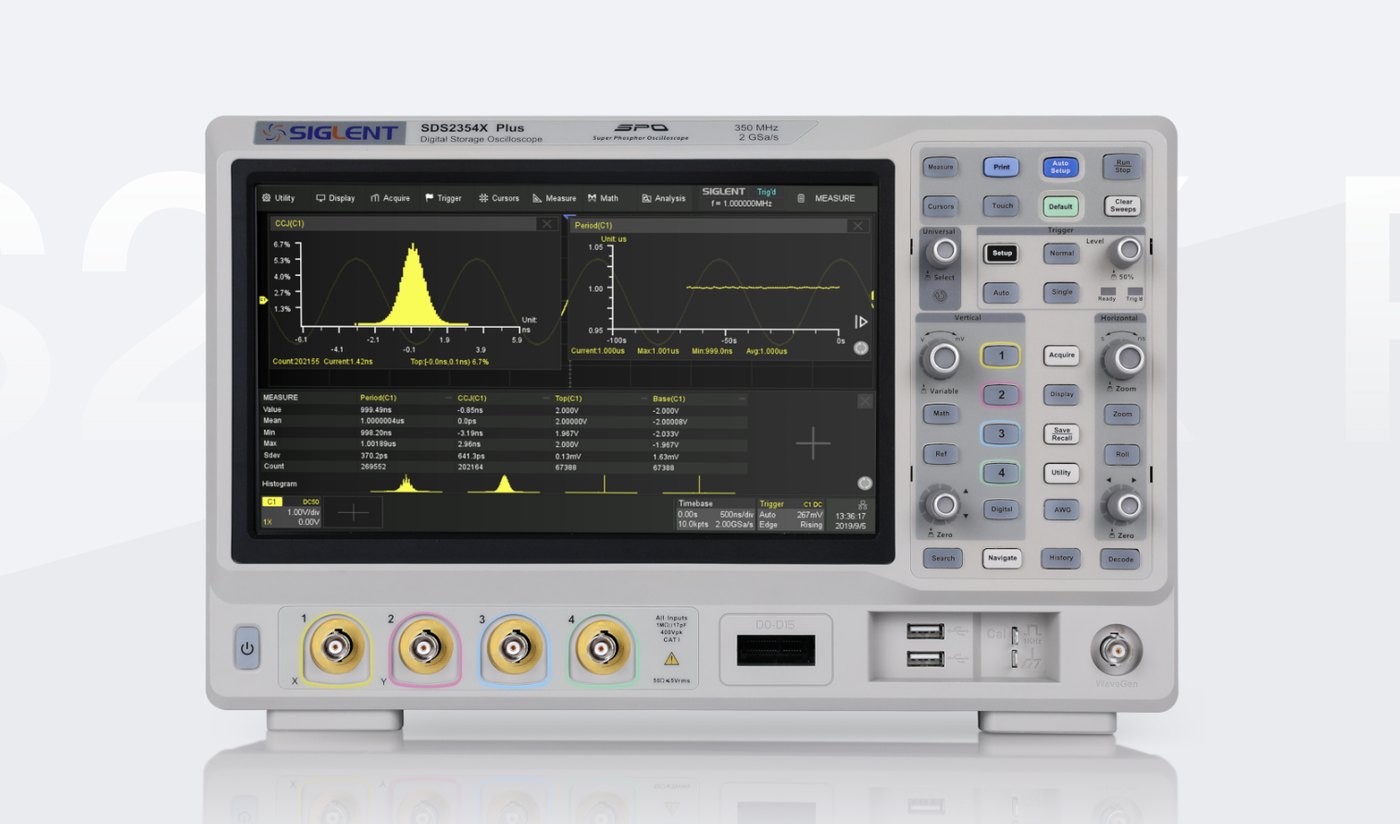Open the on-screen Acquire menu

click(390, 198)
